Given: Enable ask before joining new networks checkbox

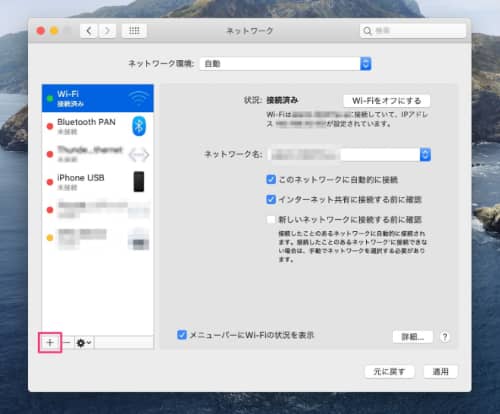Looking at the screenshot, I should (271, 219).
